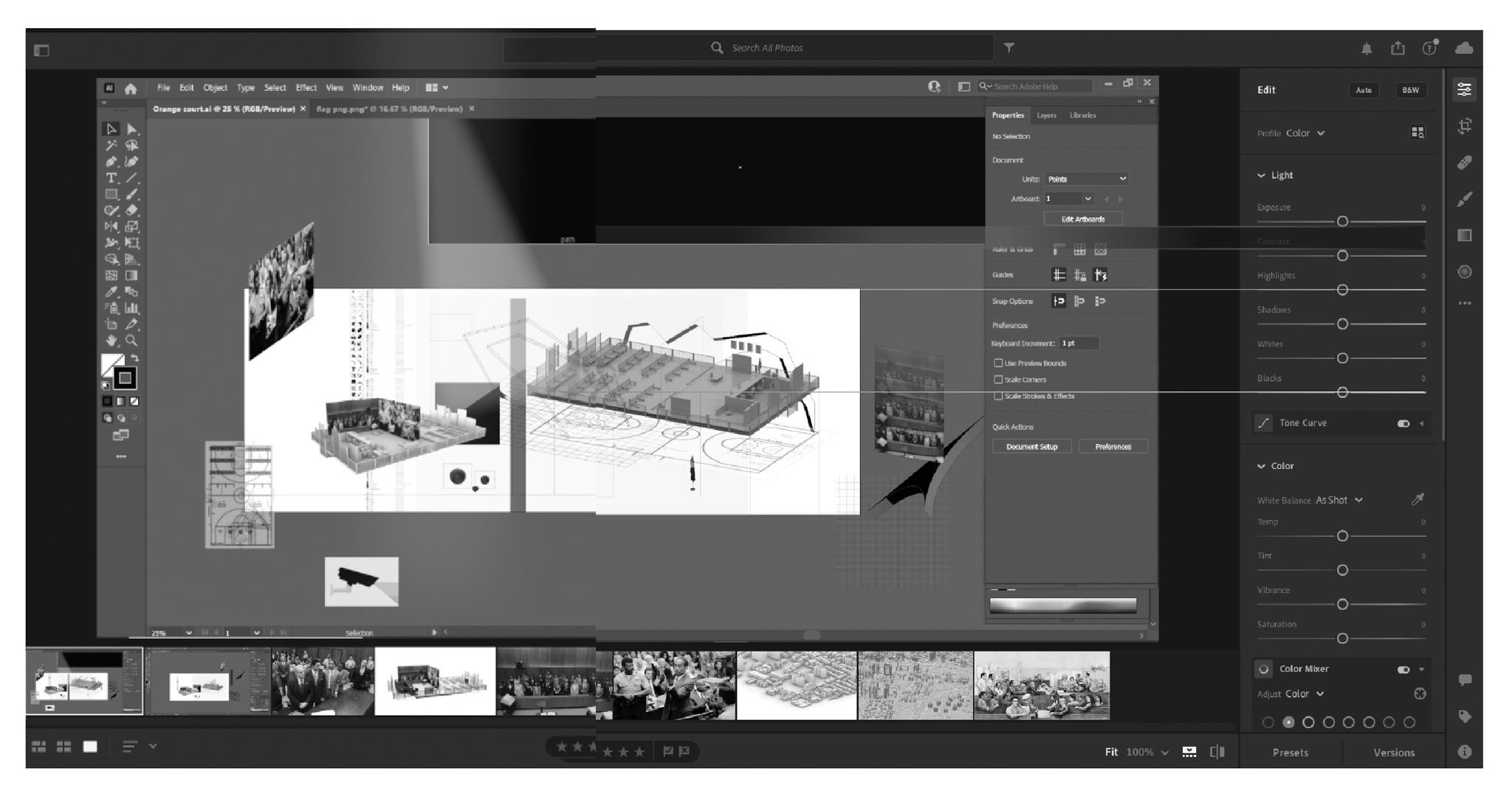Open the Units Points dropdown
The height and width of the screenshot is (794, 1512).
[x=1086, y=179]
